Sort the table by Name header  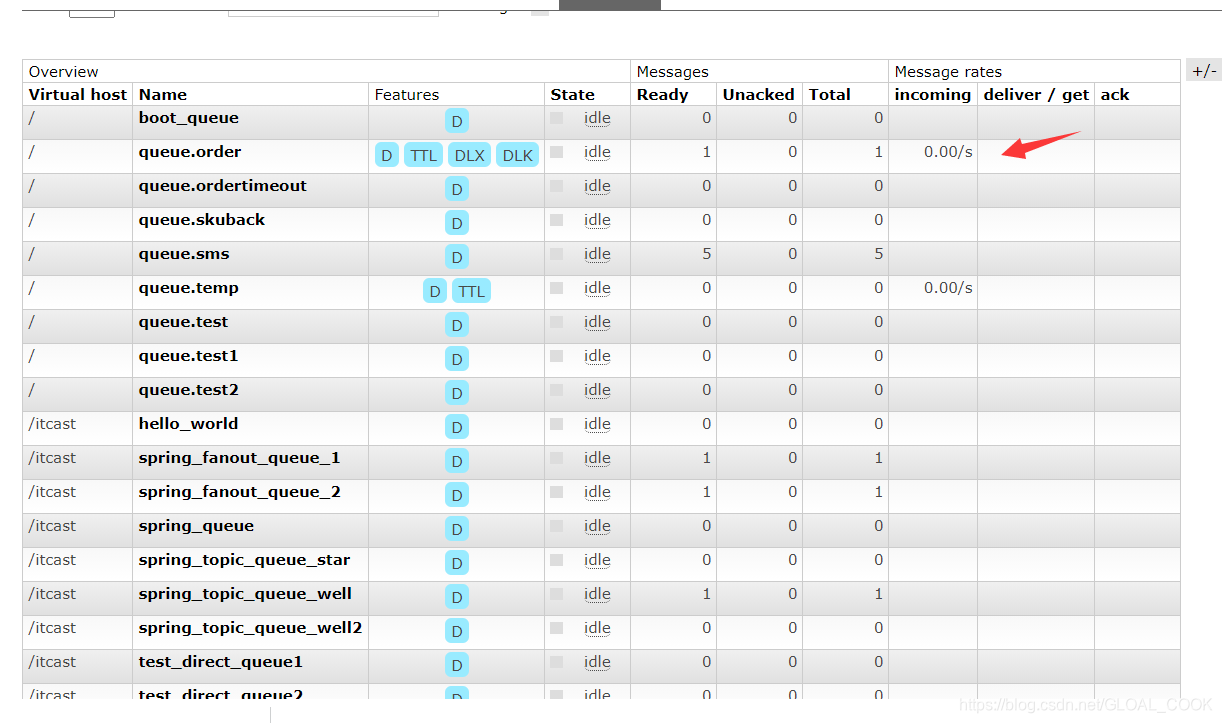click(163, 94)
